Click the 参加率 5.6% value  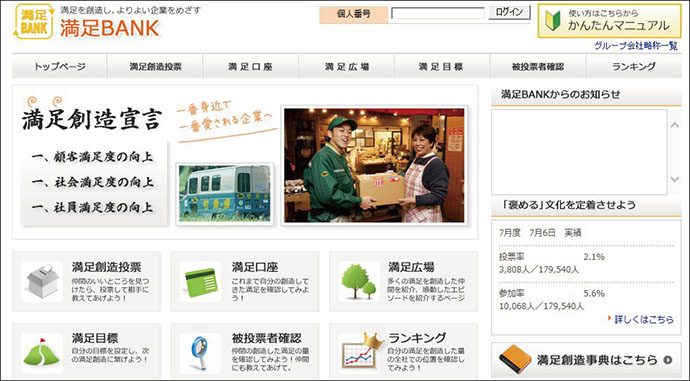pyautogui.click(x=594, y=293)
